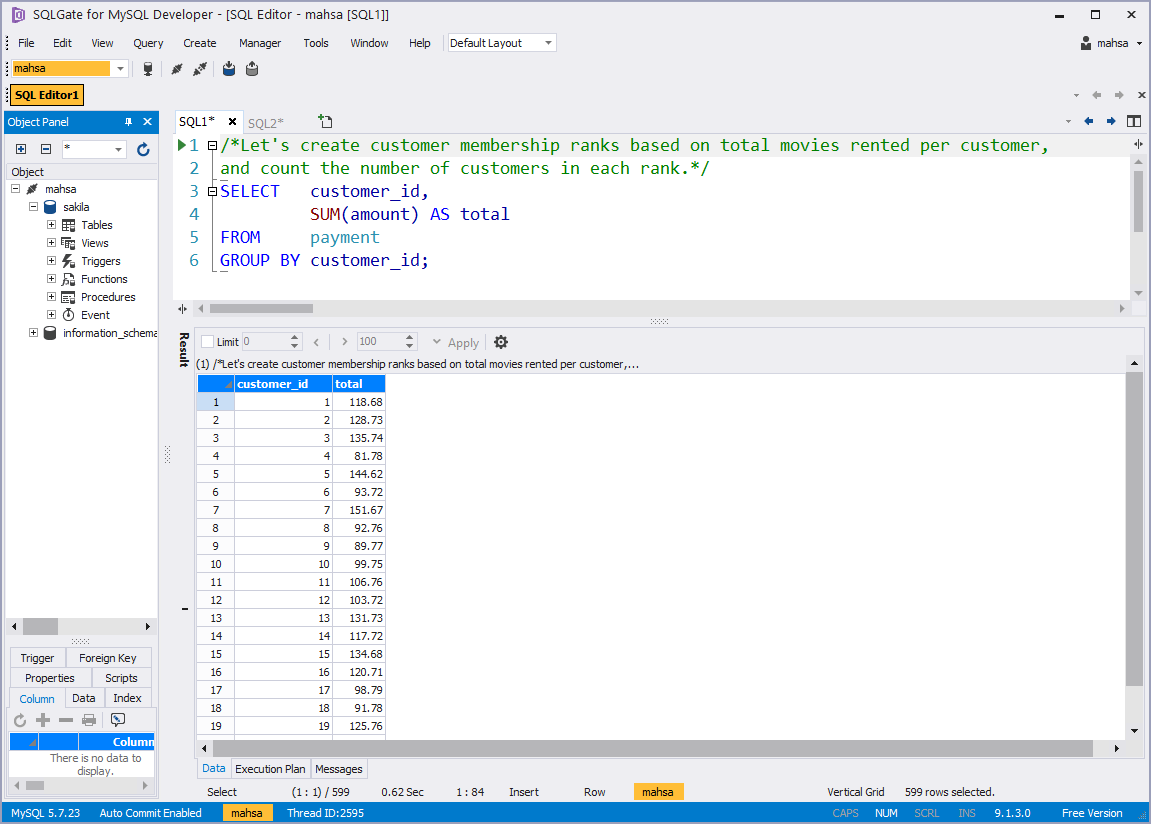This screenshot has width=1151, height=824.
Task: Click the results vertical scrollbar
Action: click(1134, 528)
